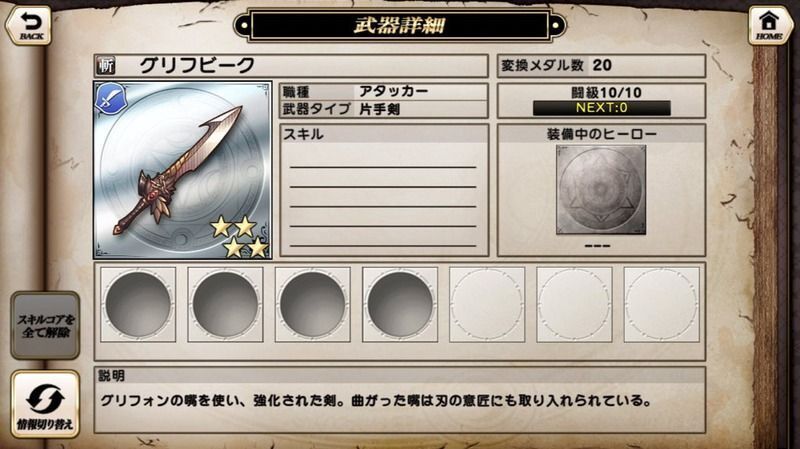Tap the blue sword type badge
The height and width of the screenshot is (449, 800).
(110, 99)
